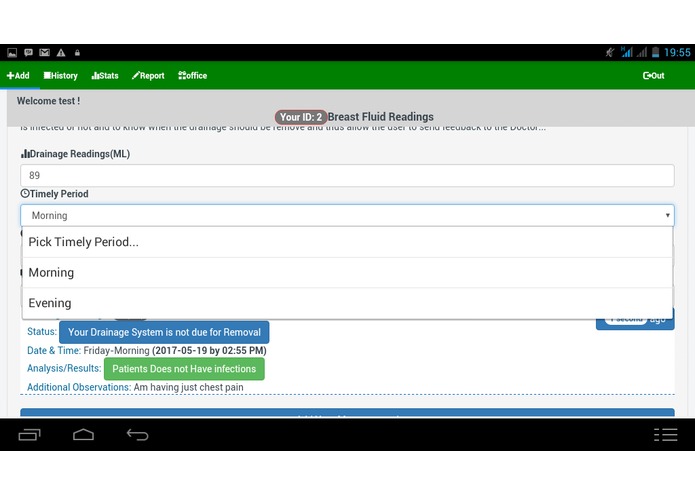Click the pencil icon beside Report
The width and height of the screenshot is (695, 494).
[x=136, y=75]
